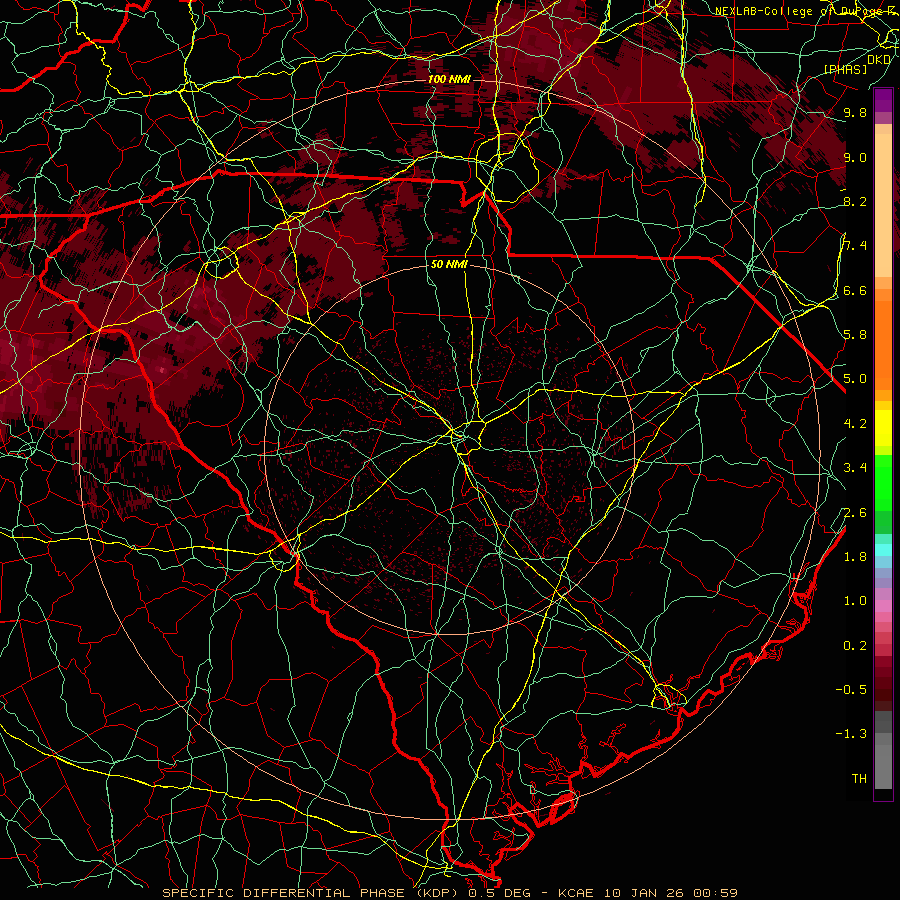Click the 3.4 value on color scale
900x900 pixels.
855,467
